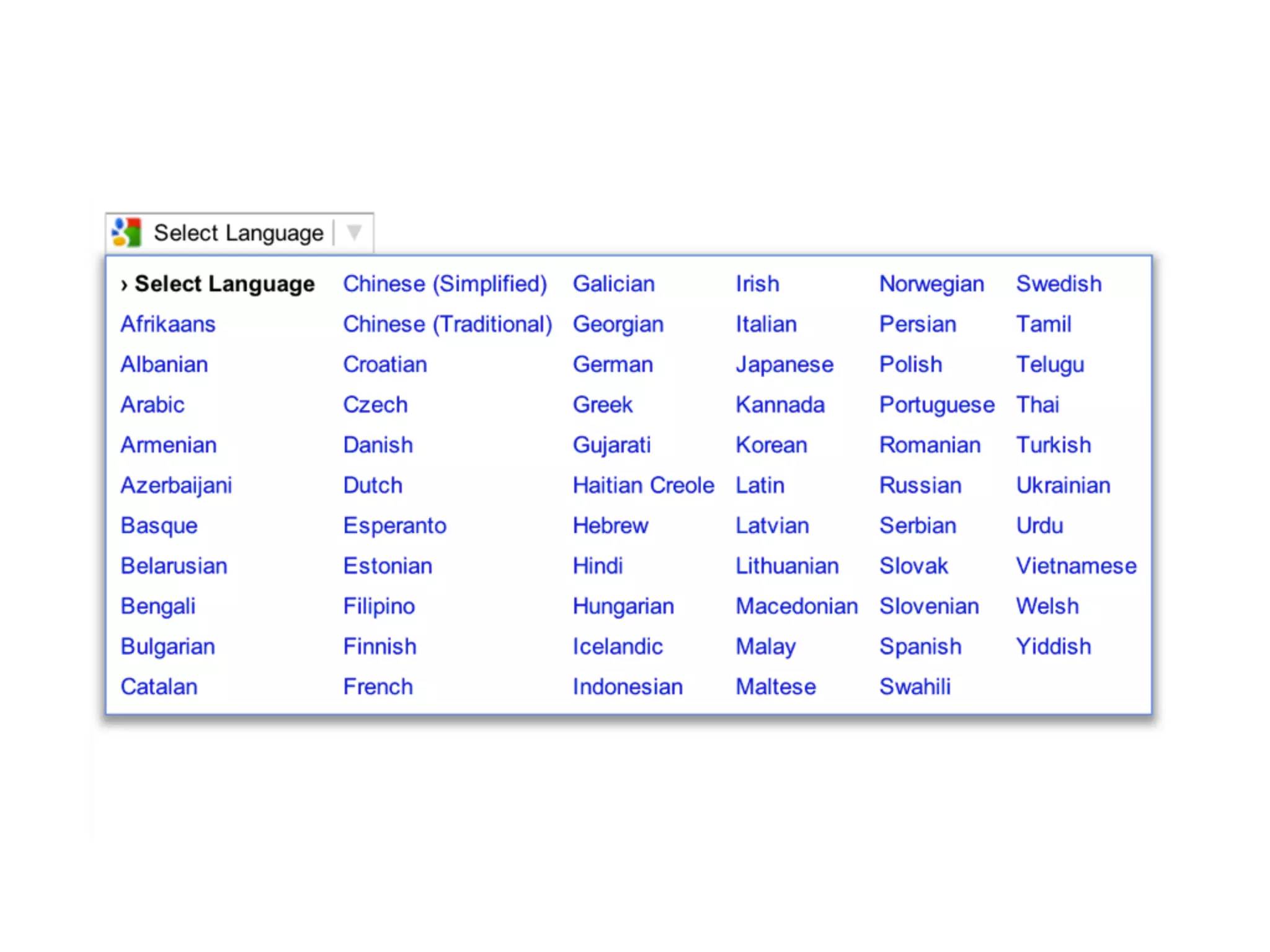
Task: Select Finnish language option
Action: (x=380, y=646)
